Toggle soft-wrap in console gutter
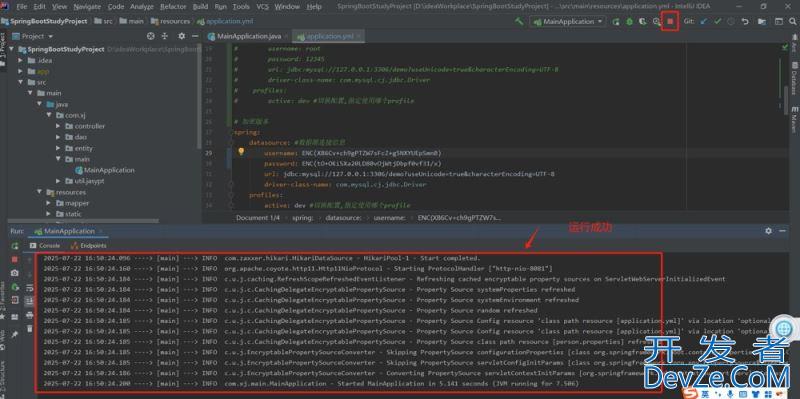 (30, 288)
